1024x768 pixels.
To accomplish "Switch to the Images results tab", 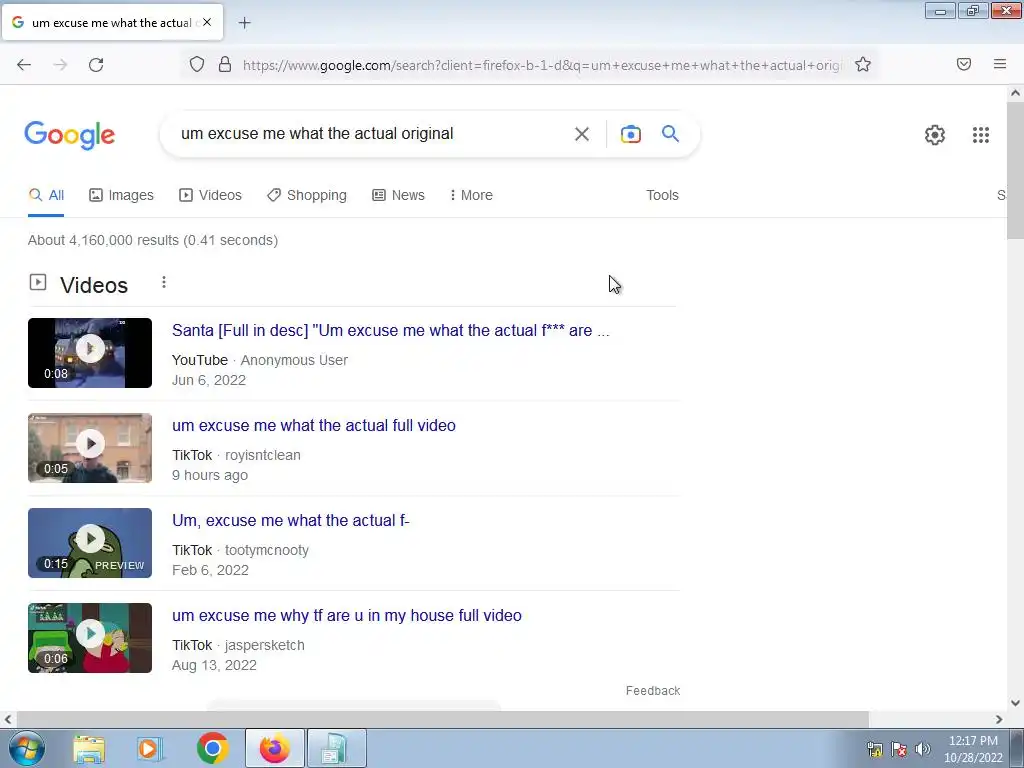I will click(121, 195).
